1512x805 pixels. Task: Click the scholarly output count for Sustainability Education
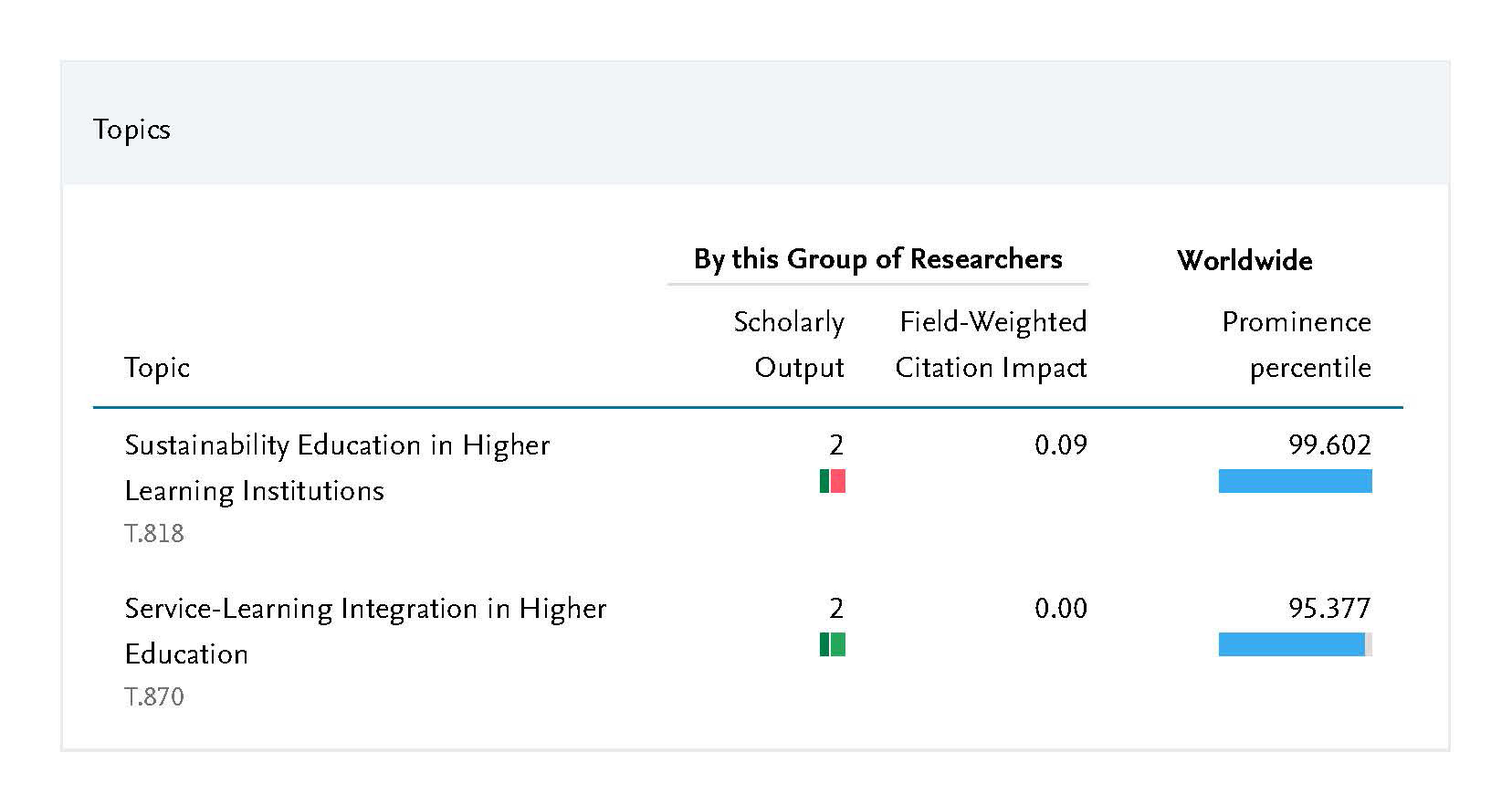[x=835, y=444]
